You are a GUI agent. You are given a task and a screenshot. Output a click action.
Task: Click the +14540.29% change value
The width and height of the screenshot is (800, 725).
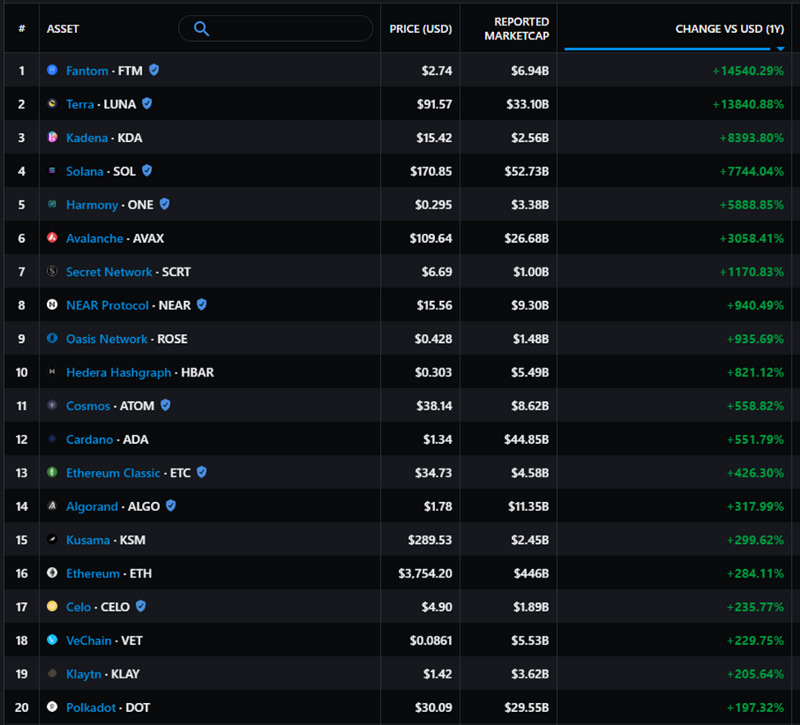point(748,71)
